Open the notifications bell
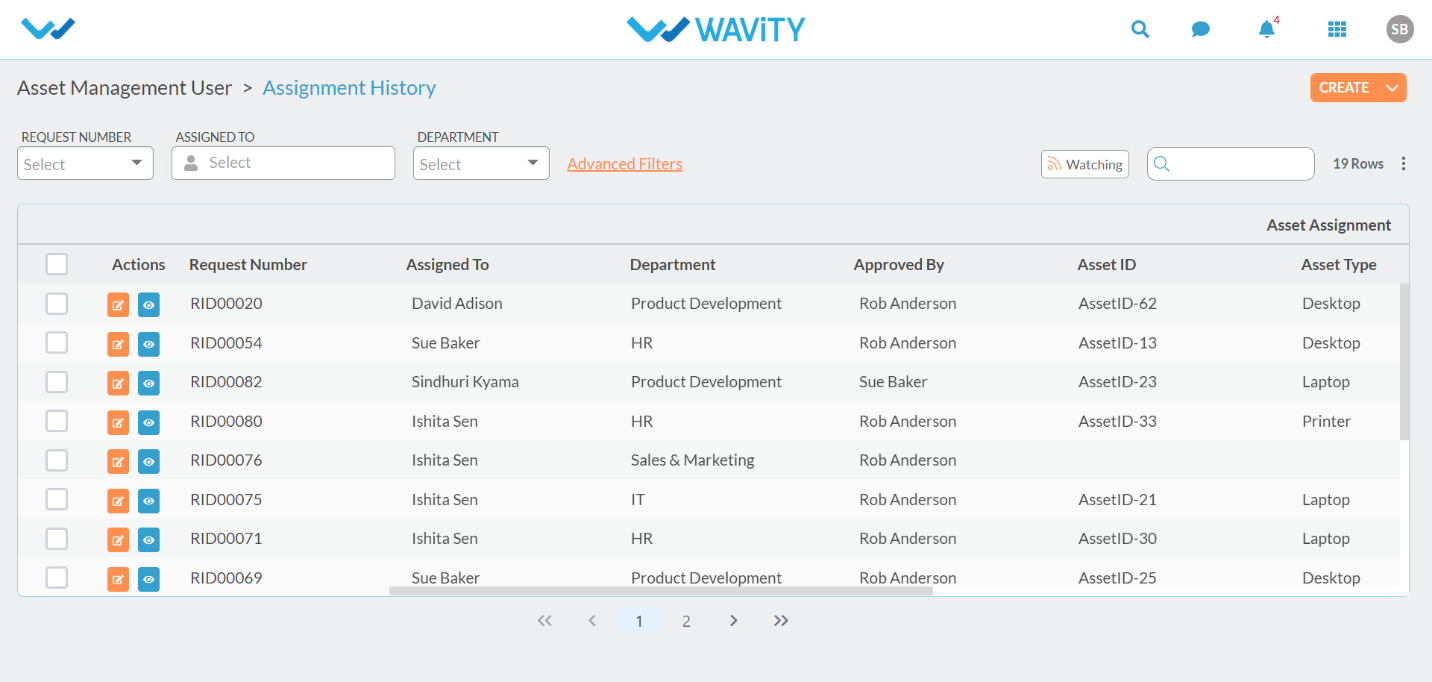The image size is (1432, 682). click(x=1267, y=28)
